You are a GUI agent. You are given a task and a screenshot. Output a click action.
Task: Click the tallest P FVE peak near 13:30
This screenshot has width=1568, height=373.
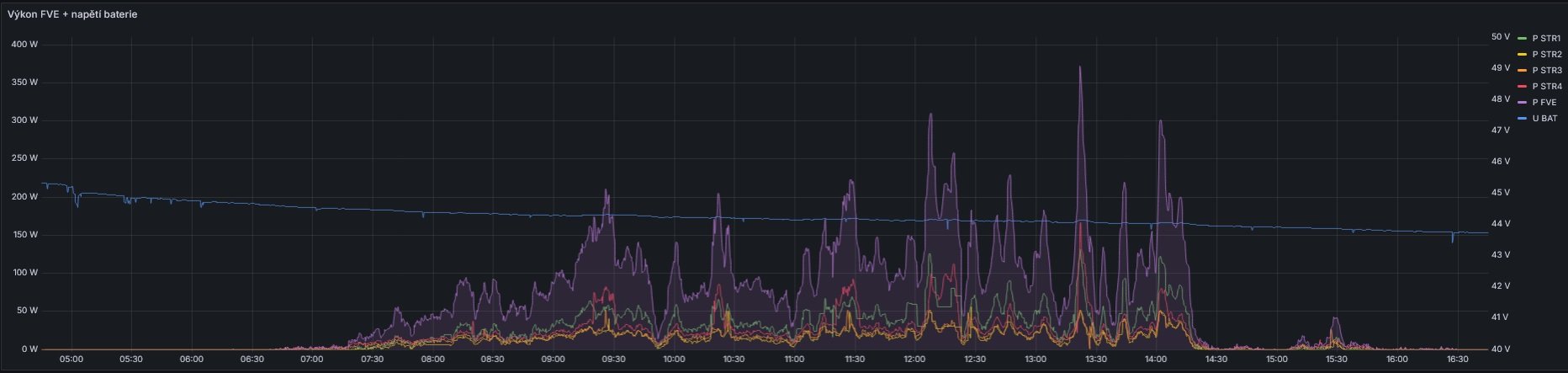tap(1080, 67)
